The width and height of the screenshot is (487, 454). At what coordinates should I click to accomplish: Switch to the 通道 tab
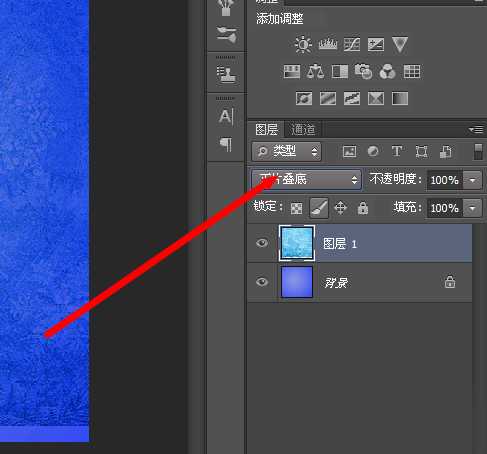303,129
